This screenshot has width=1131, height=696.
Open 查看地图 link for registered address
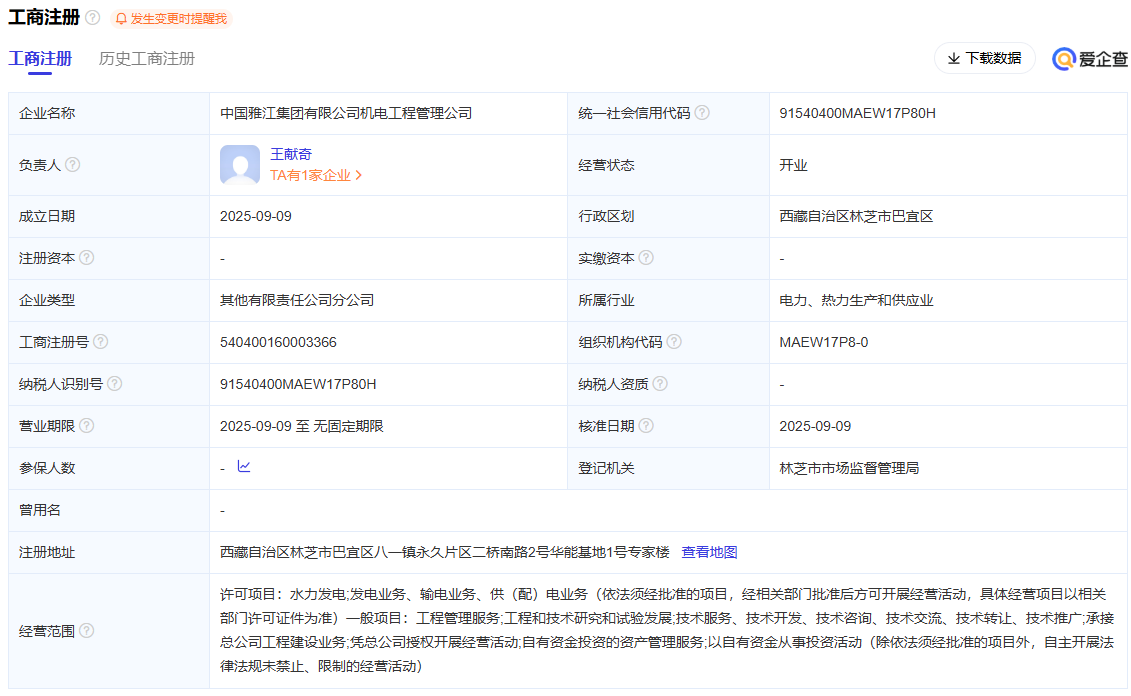point(709,552)
